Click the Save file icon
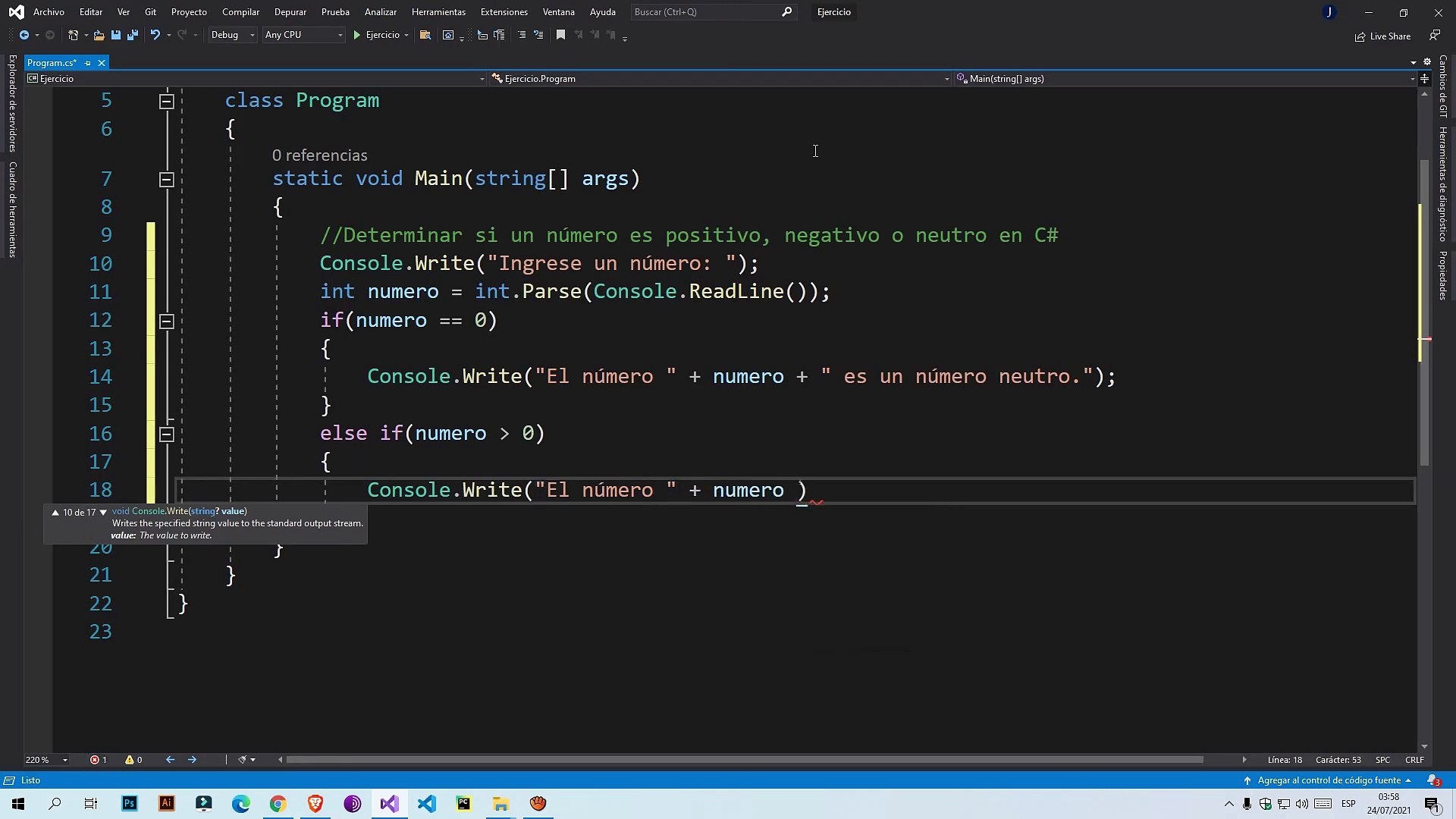Screen dimensions: 1456x819 point(116,35)
